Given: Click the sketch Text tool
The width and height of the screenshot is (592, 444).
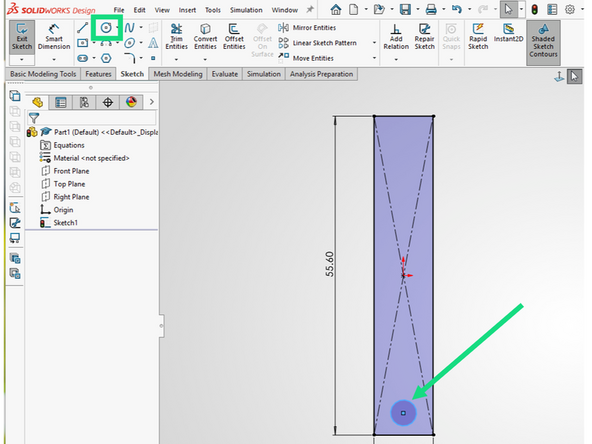Looking at the screenshot, I should coord(153,43).
